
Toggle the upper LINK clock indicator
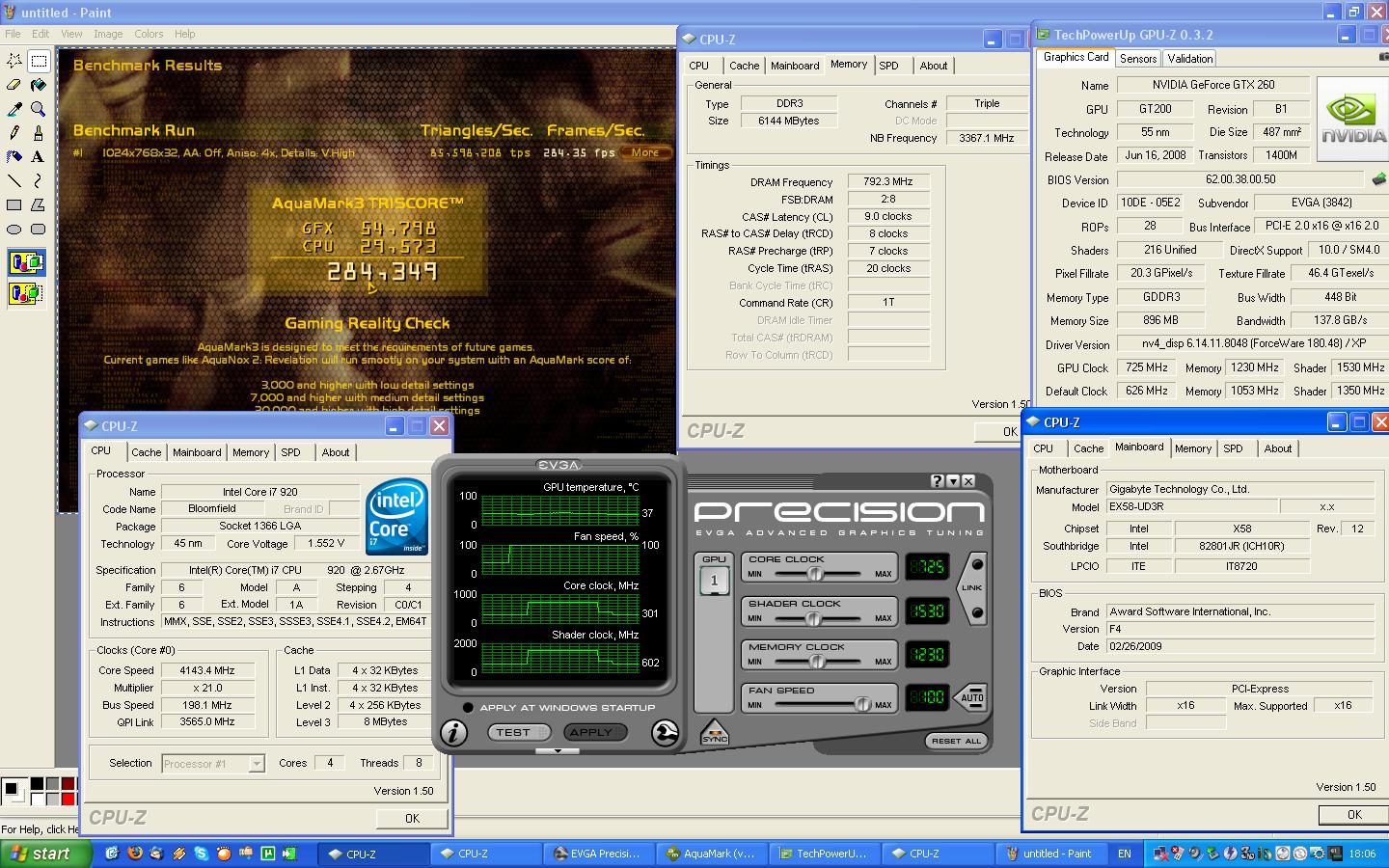pos(977,564)
